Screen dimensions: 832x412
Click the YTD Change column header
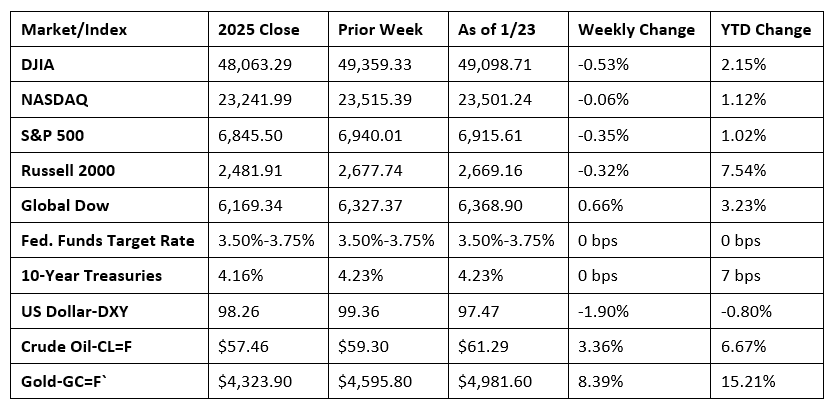pyautogui.click(x=765, y=29)
